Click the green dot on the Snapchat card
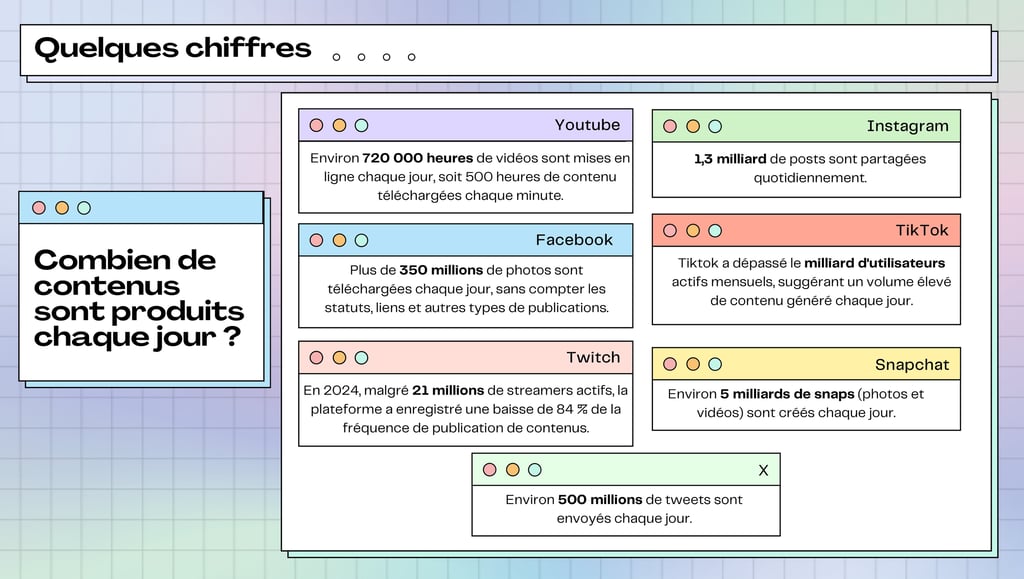 716,364
